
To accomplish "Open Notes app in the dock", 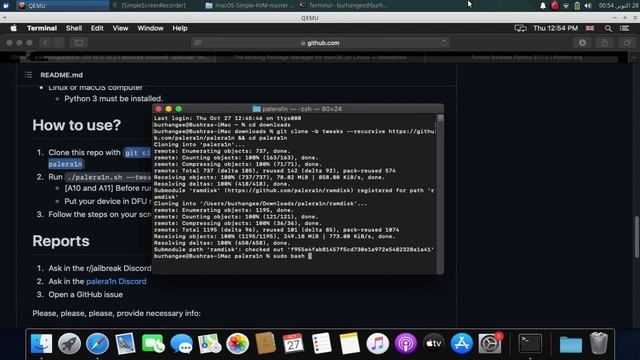I will 349,343.
